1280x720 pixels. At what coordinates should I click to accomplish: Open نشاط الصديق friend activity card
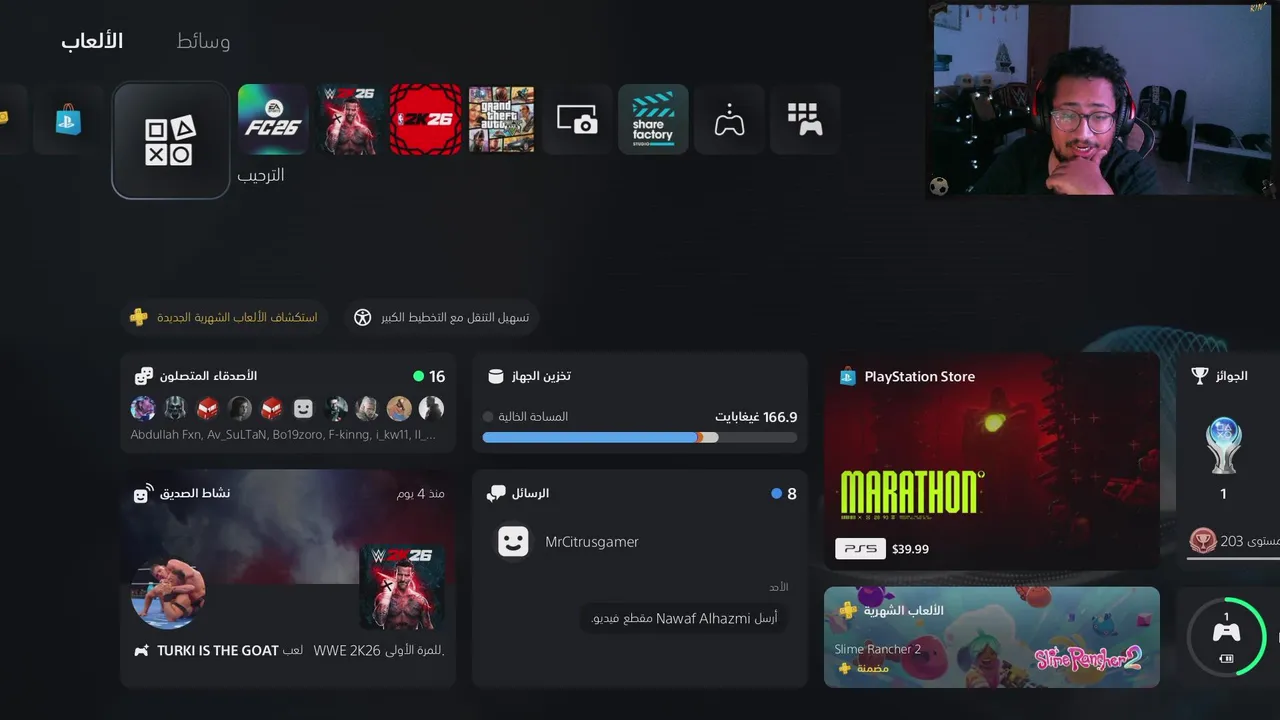[x=288, y=579]
